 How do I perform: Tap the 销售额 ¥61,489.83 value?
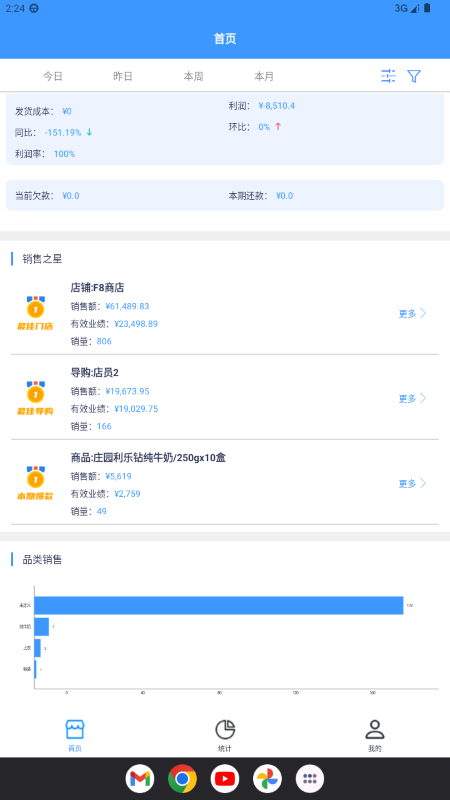coord(127,306)
